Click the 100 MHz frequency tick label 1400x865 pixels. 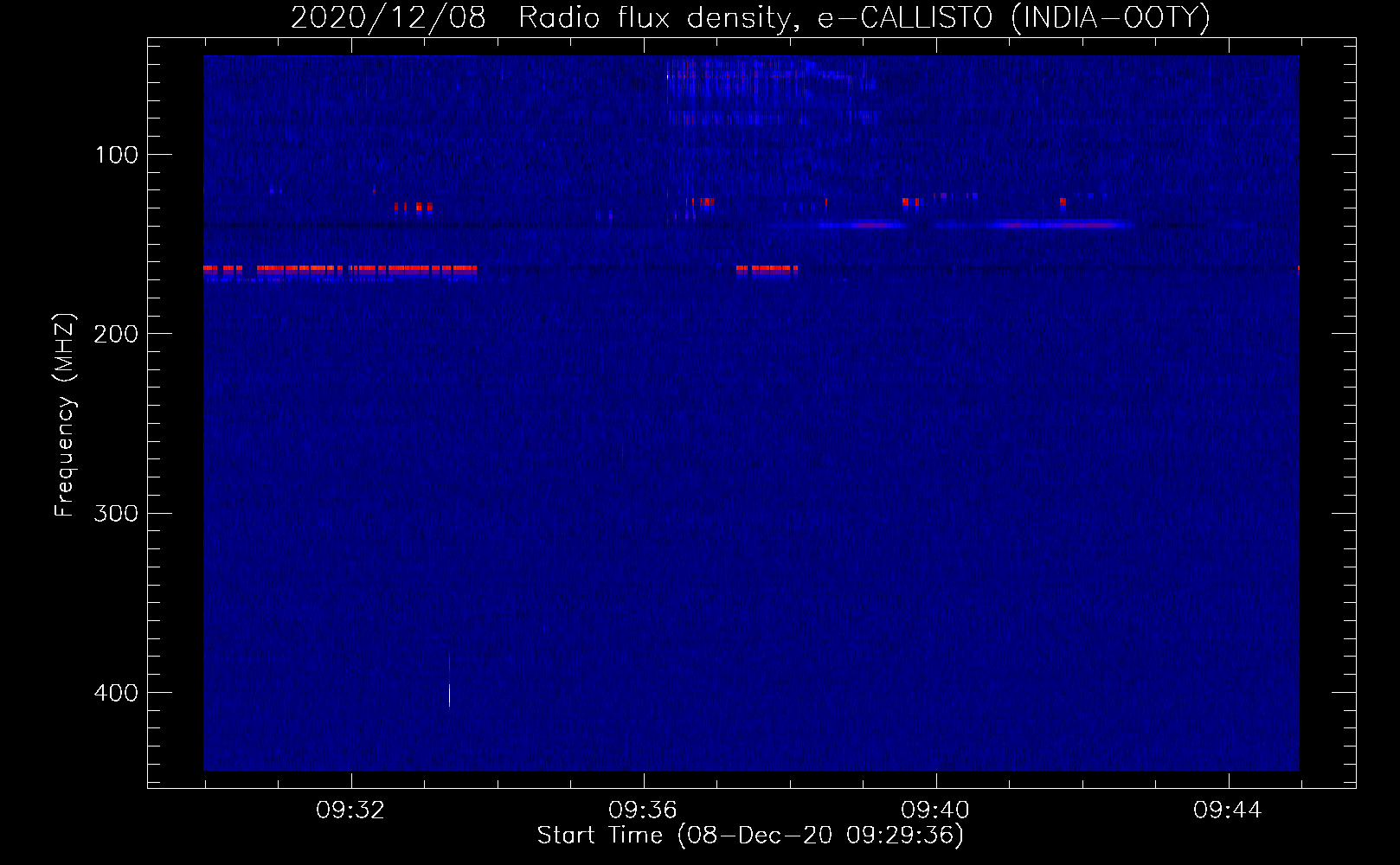pos(117,155)
